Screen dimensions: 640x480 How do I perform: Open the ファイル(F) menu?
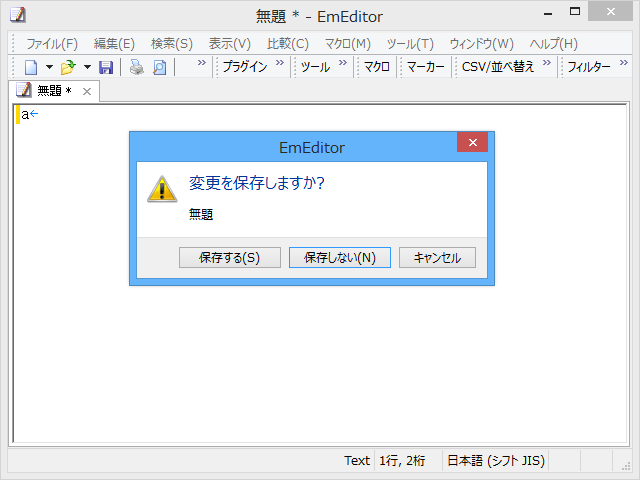pyautogui.click(x=52, y=44)
